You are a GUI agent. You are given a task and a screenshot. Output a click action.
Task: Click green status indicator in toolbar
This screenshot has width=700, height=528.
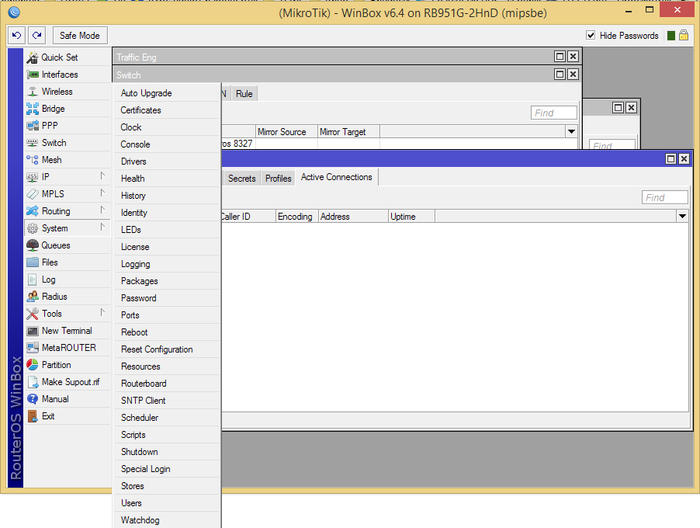pyautogui.click(x=671, y=35)
